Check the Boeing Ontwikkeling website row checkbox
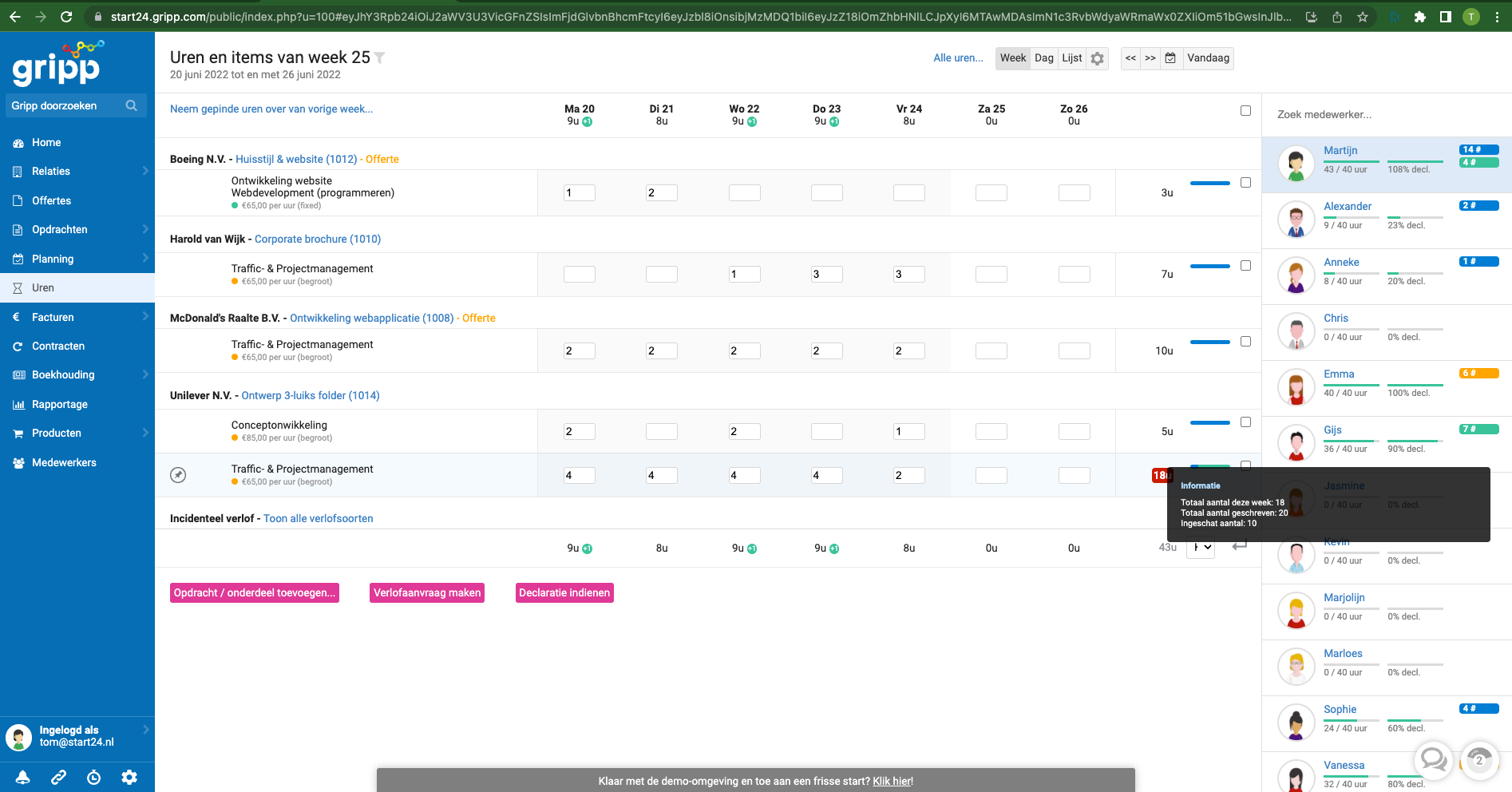The height and width of the screenshot is (792, 1512). [1245, 183]
